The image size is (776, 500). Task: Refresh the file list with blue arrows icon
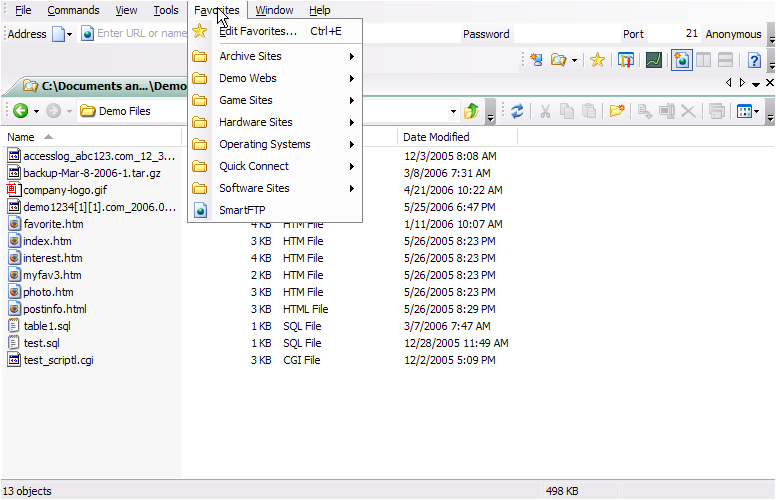(x=517, y=110)
